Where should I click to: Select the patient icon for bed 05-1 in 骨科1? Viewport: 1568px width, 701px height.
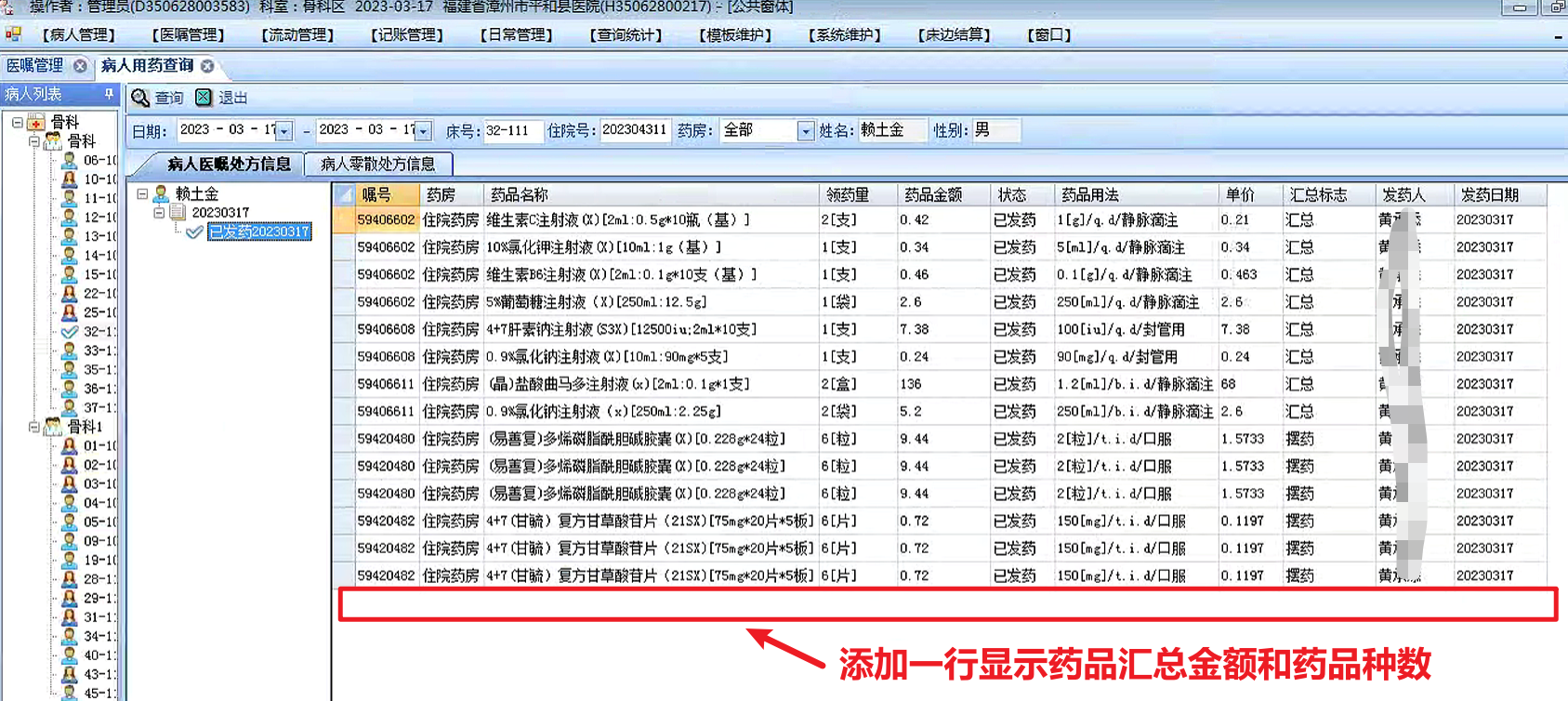tap(70, 522)
